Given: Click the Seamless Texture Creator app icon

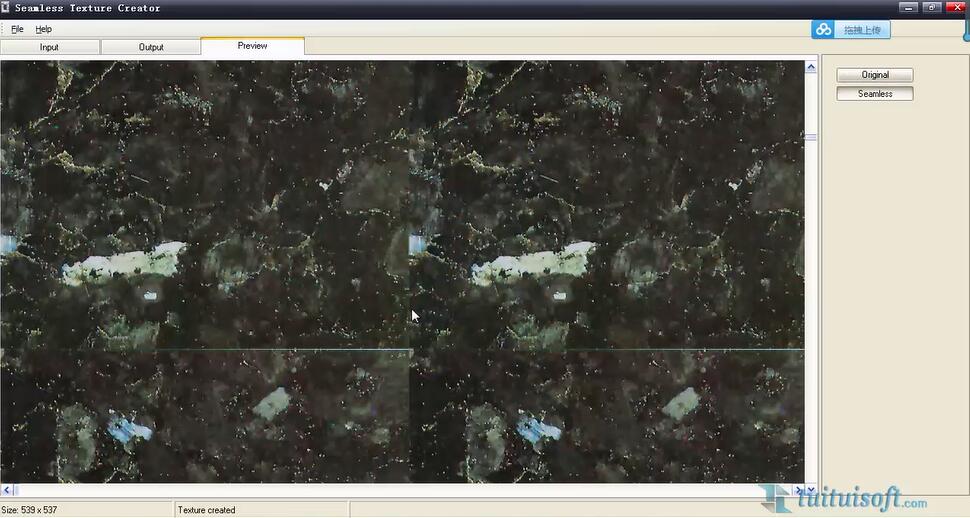Looking at the screenshot, I should (6, 7).
